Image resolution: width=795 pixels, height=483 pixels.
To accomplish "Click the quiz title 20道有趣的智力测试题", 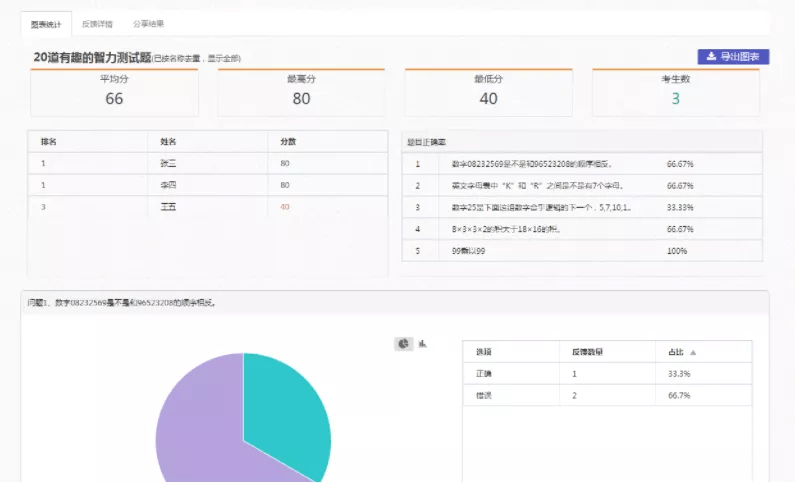I will click(92, 58).
